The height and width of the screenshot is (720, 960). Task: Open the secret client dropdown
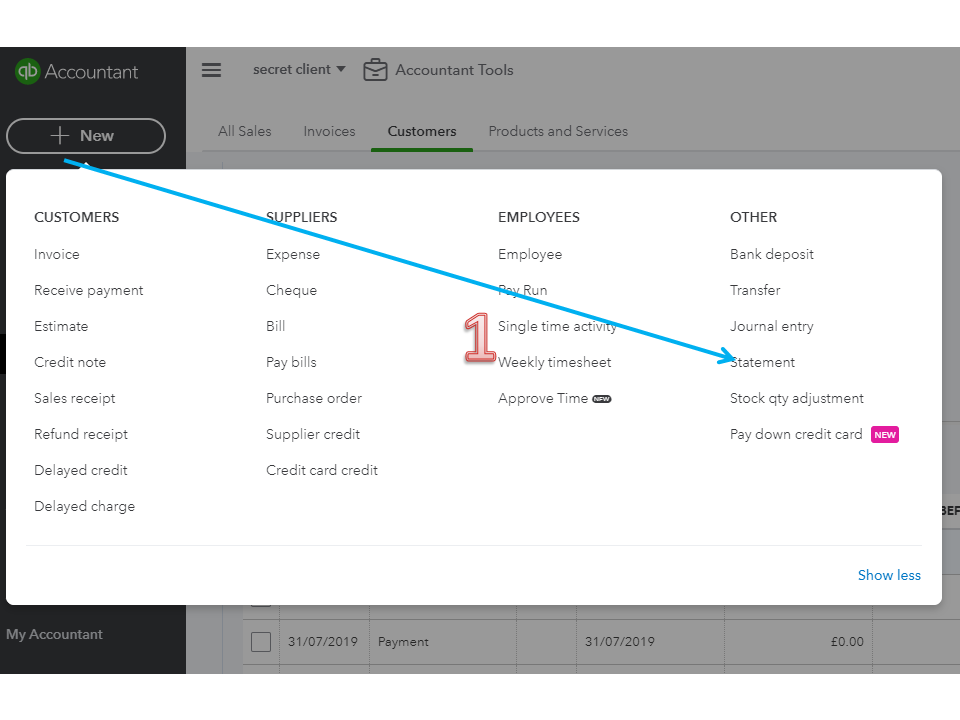(x=299, y=70)
